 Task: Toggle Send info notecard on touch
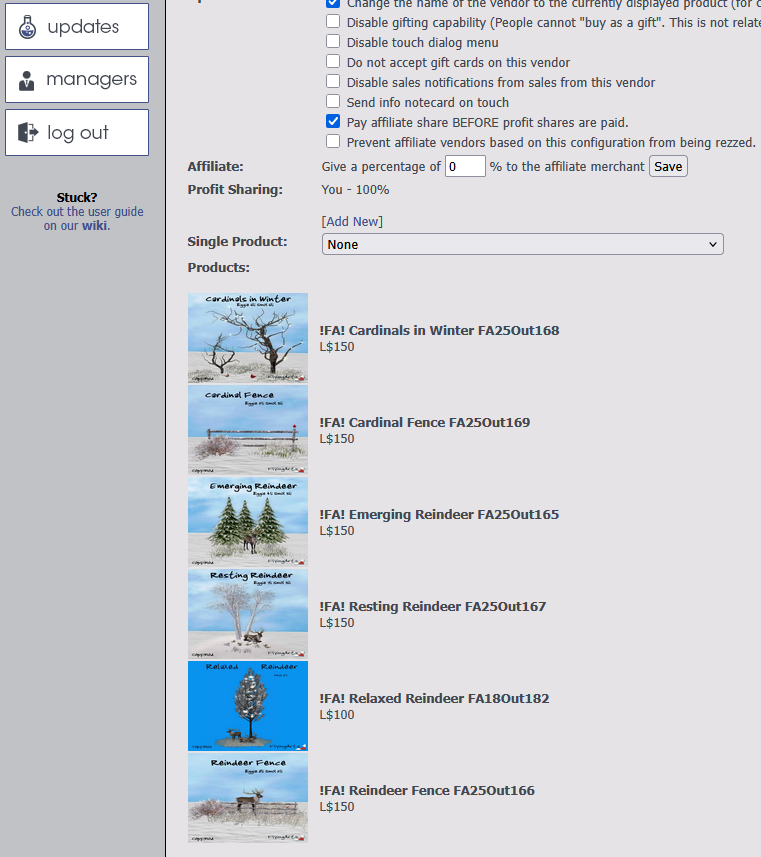(333, 102)
